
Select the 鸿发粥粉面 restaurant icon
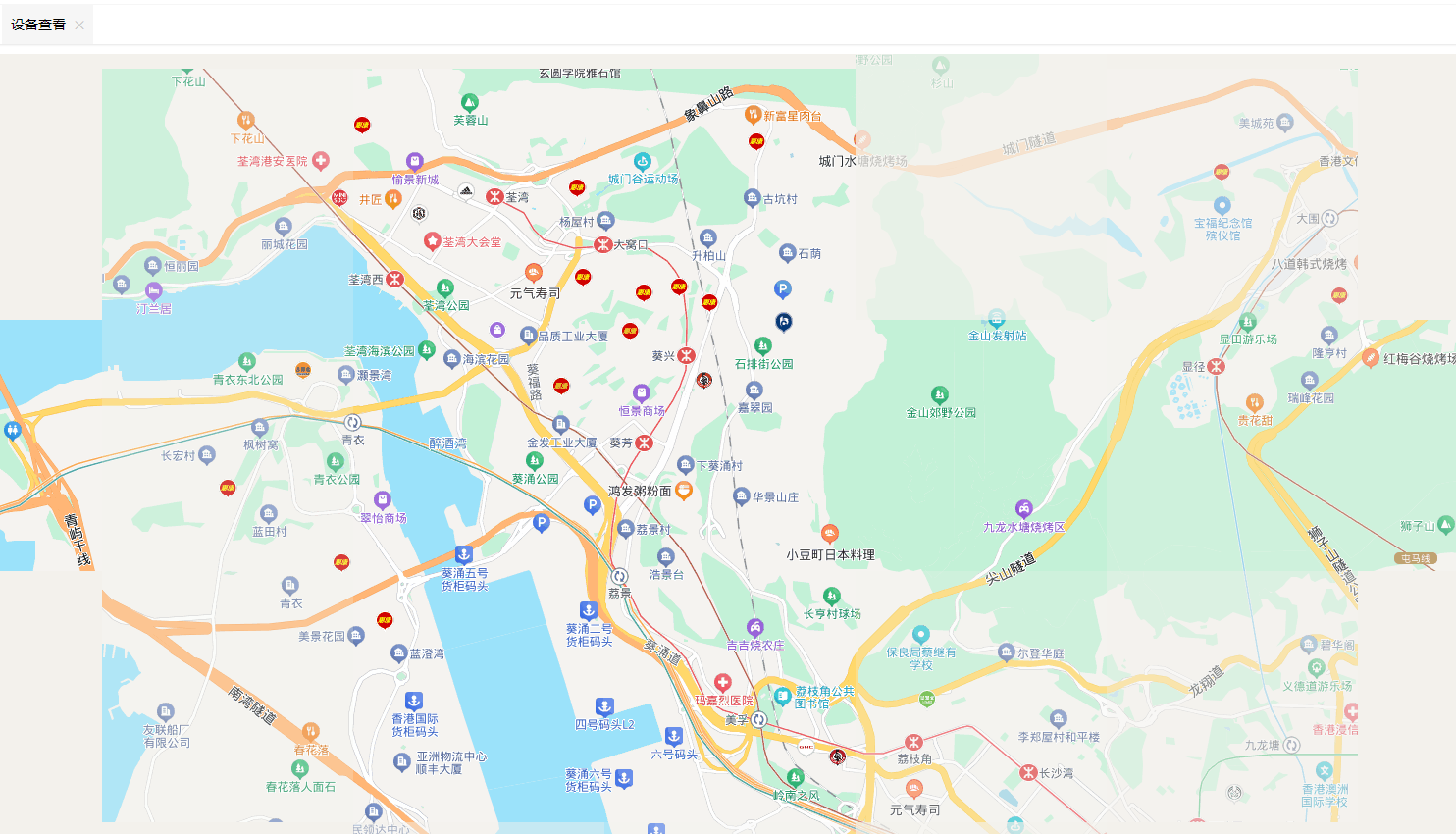point(684,490)
